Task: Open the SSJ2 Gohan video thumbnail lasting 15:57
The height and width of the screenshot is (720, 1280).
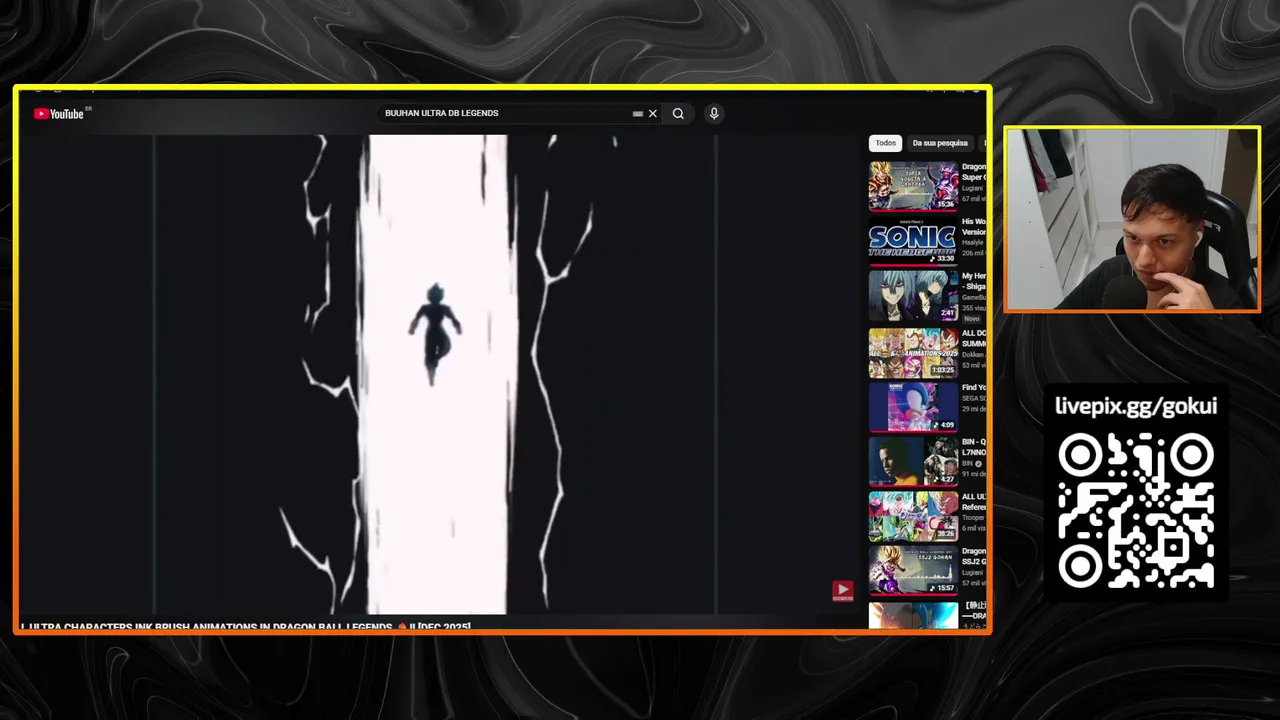Action: [x=913, y=570]
